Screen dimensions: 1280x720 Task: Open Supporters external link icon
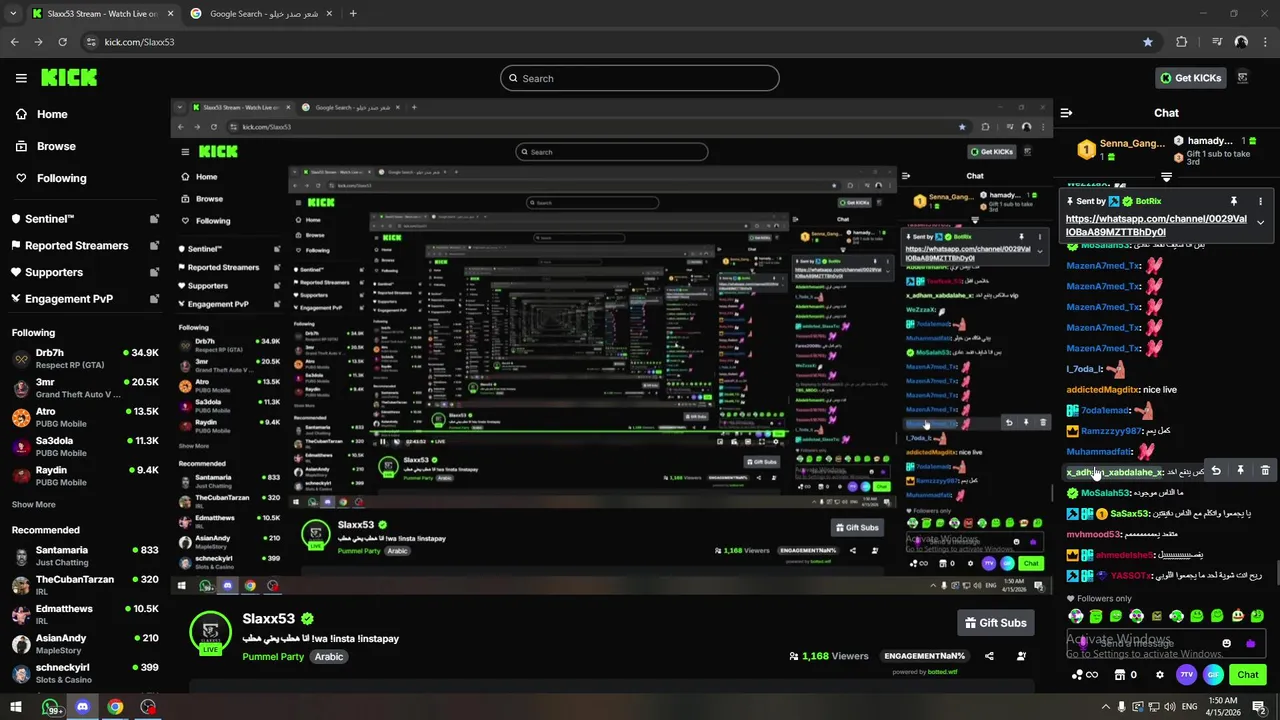pos(154,272)
